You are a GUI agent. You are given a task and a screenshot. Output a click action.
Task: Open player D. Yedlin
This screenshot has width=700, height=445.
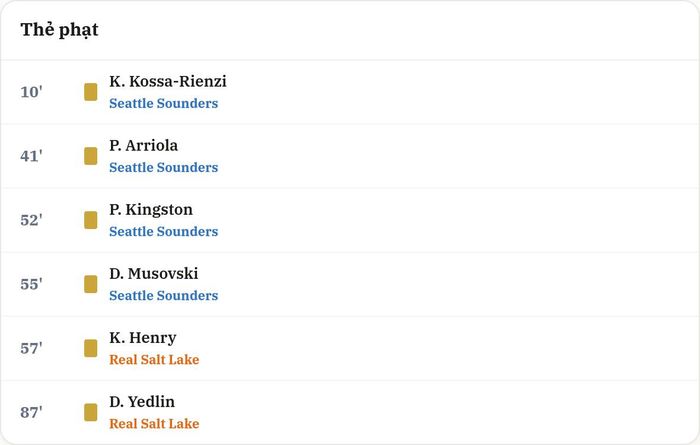pos(142,402)
